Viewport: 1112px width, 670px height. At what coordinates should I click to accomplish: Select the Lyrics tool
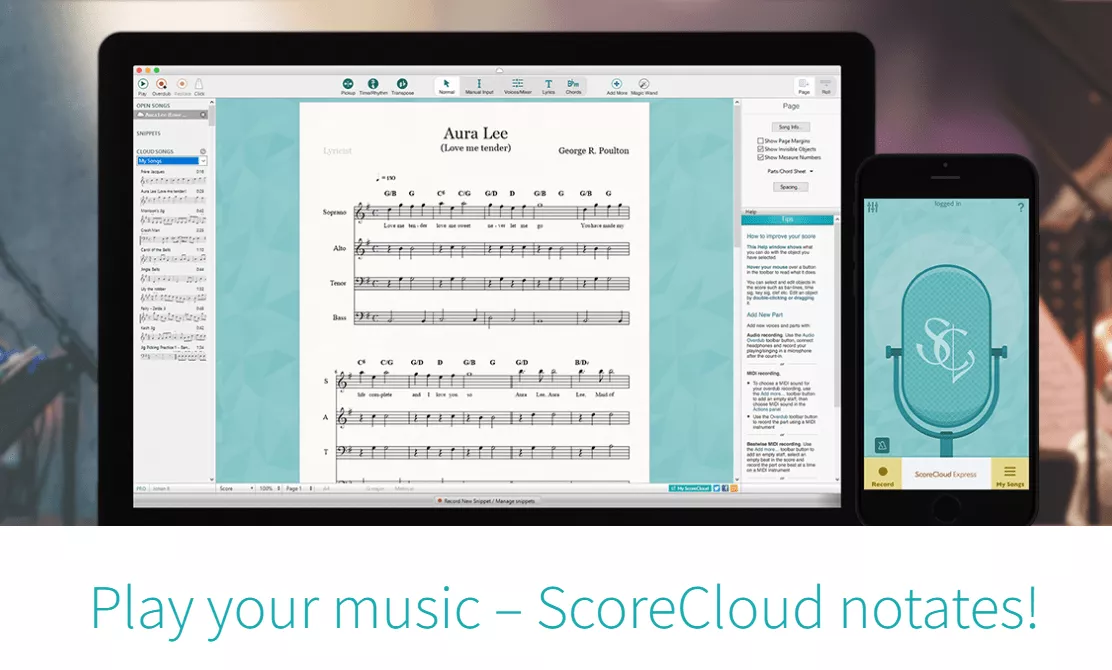(x=548, y=86)
